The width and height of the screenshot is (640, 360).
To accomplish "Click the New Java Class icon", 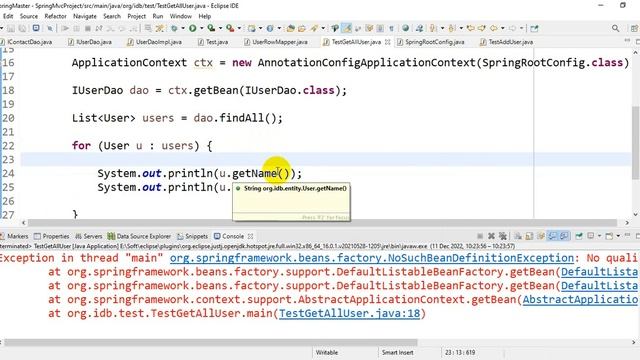I will [x=270, y=28].
